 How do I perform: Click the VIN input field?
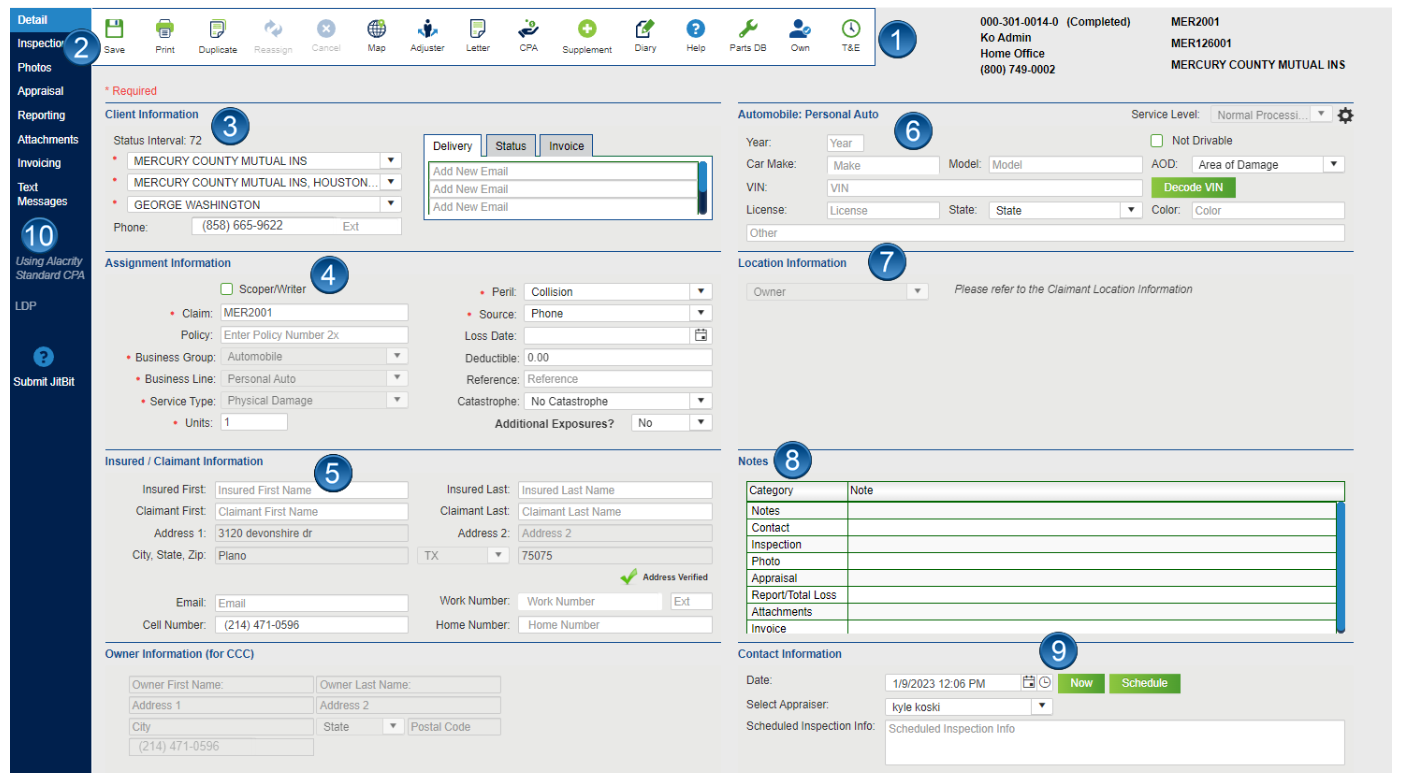pos(984,187)
